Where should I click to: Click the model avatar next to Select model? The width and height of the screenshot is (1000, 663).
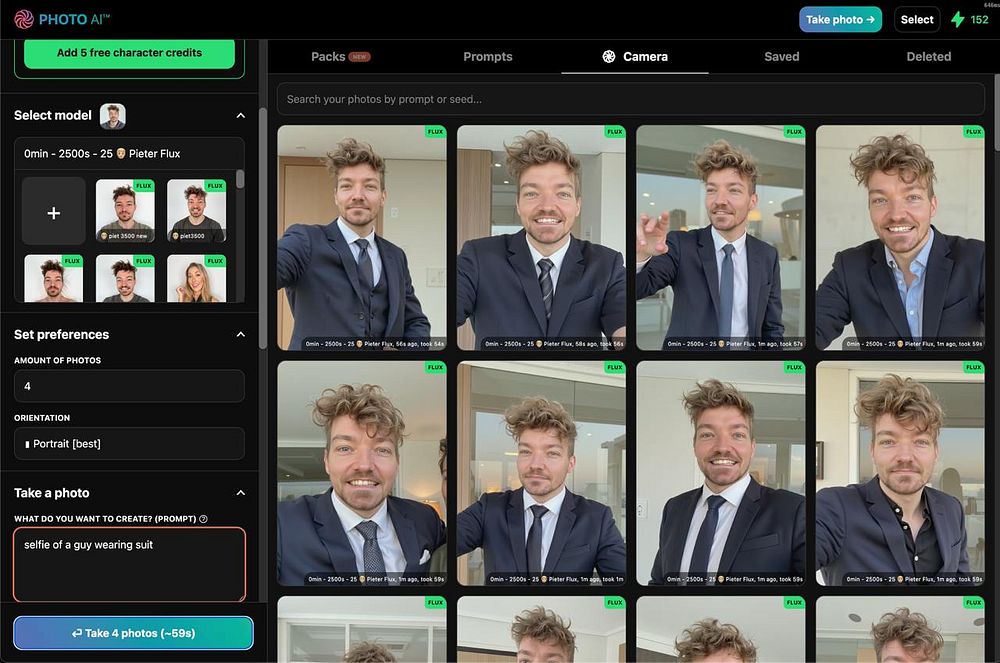(113, 116)
